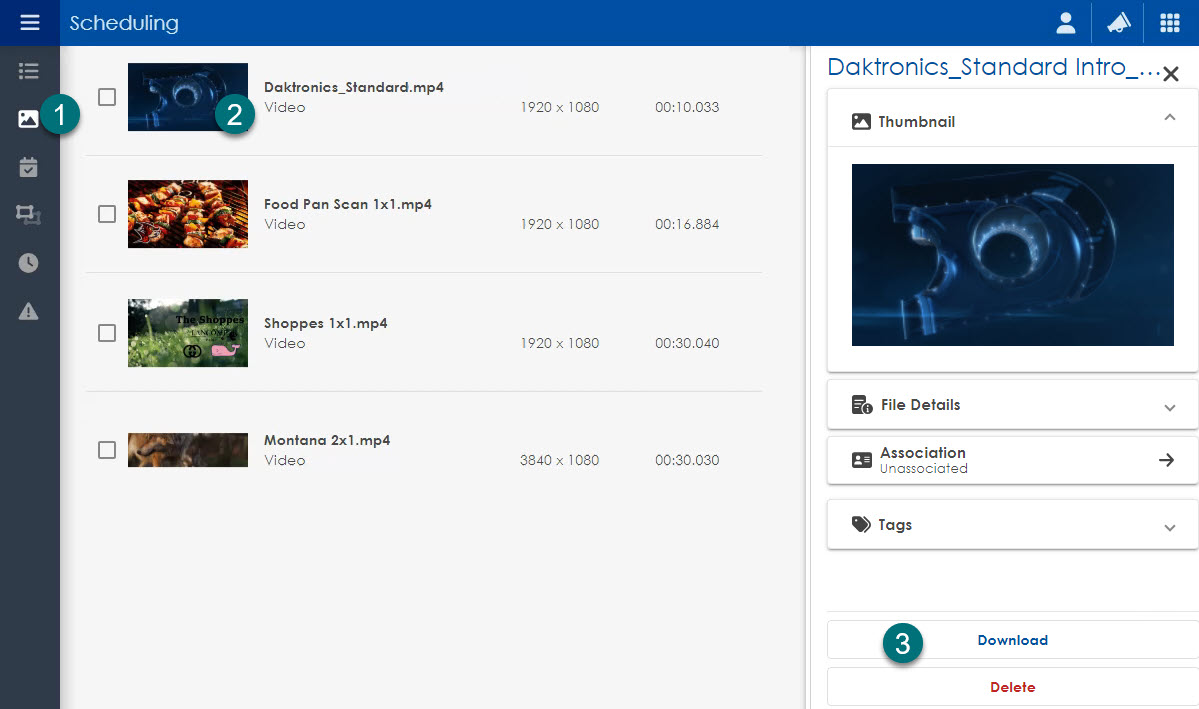This screenshot has width=1199, height=709.
Task: Expand the File Details section
Action: [x=1169, y=407]
